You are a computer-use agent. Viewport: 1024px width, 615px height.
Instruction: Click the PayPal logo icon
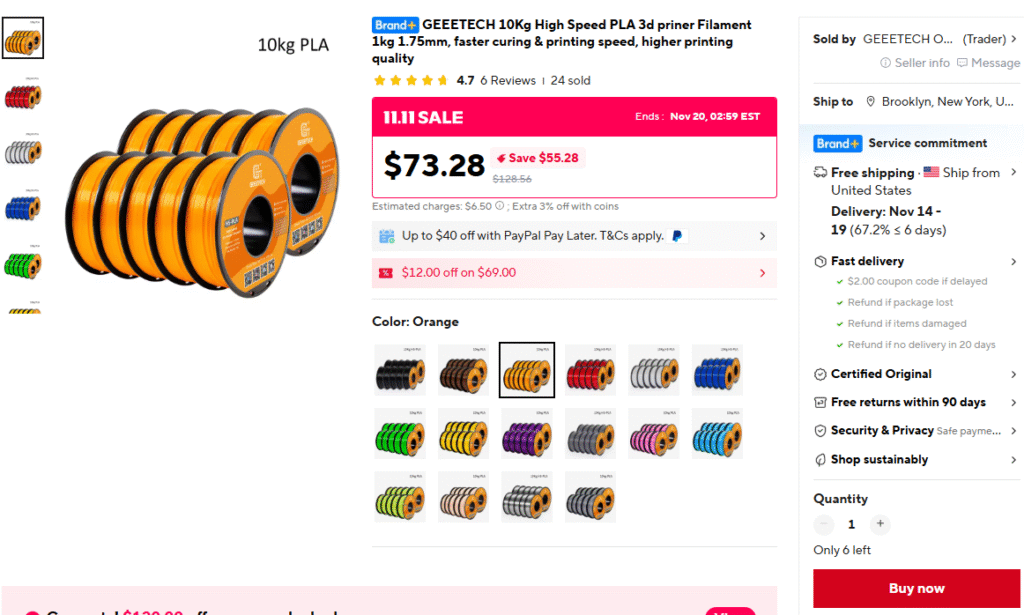pos(677,236)
